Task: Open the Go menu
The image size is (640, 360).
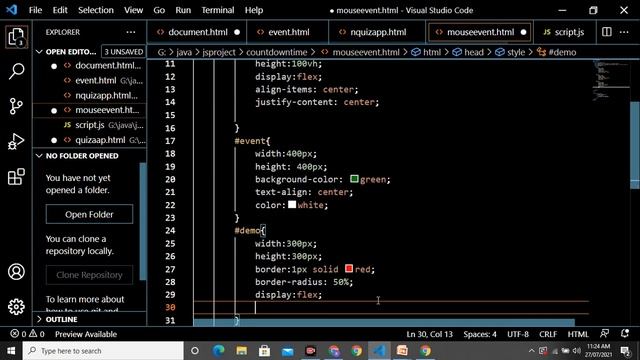Action: tap(159, 10)
